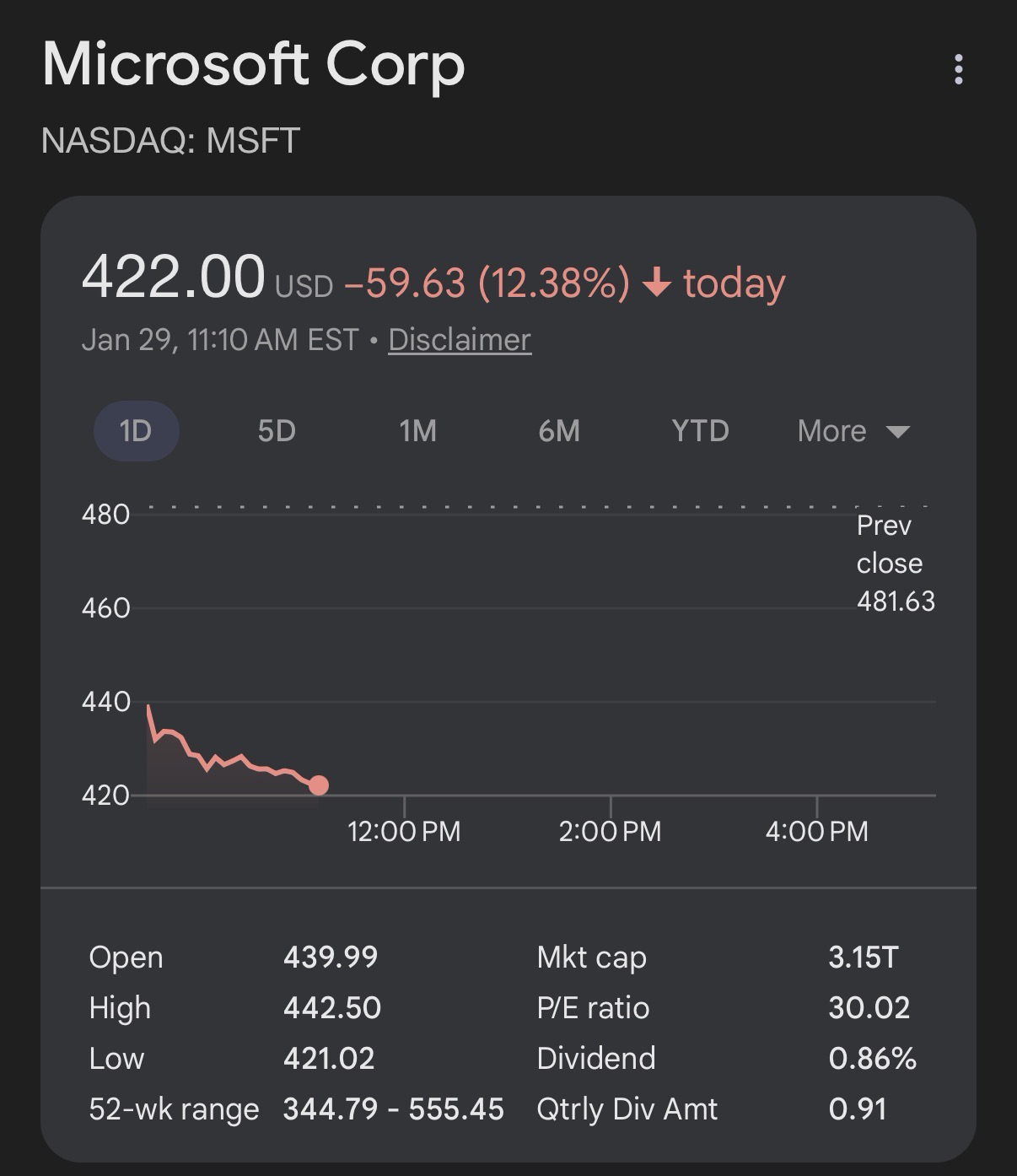Click the red down arrow icon
The width and height of the screenshot is (1017, 1176).
pyautogui.click(x=657, y=283)
